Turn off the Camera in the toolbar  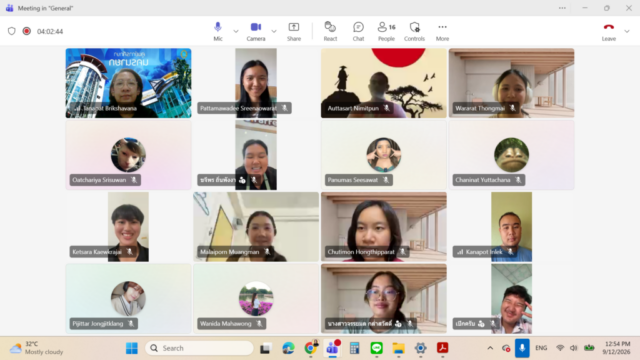(256, 31)
